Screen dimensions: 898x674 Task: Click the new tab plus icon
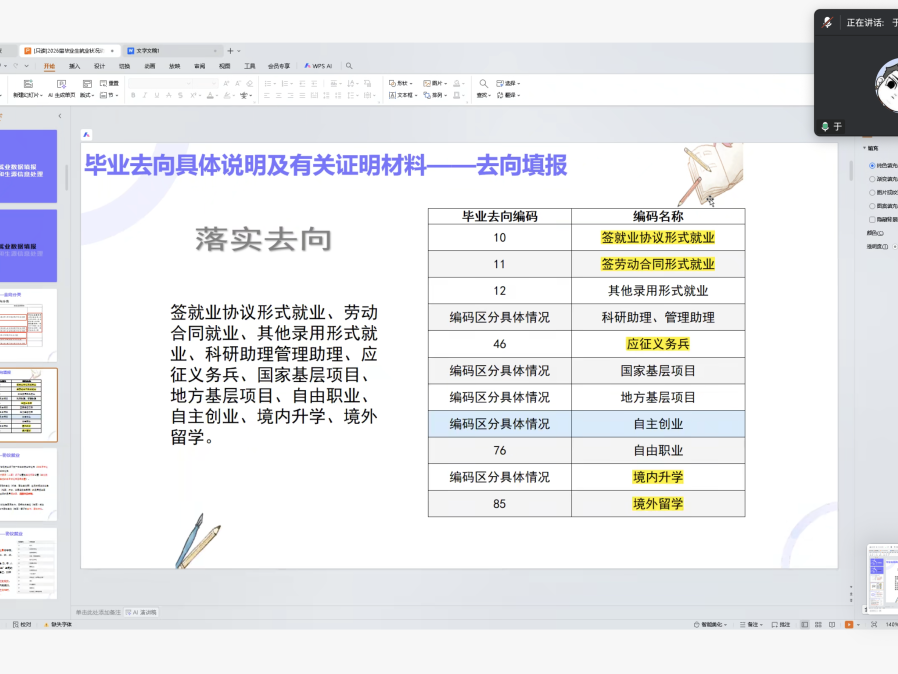coord(230,50)
